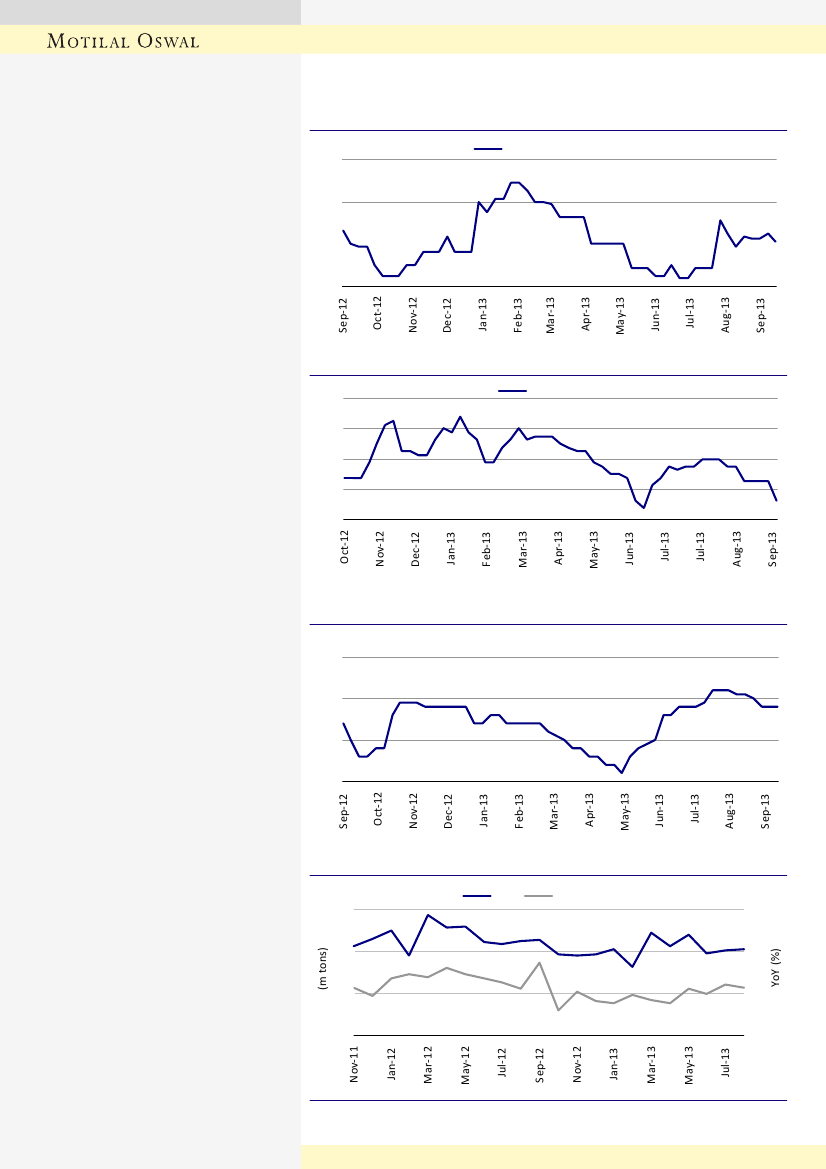Click the blue legend line in bottom chart
Screen dimensions: 826x1169
[x=476, y=896]
